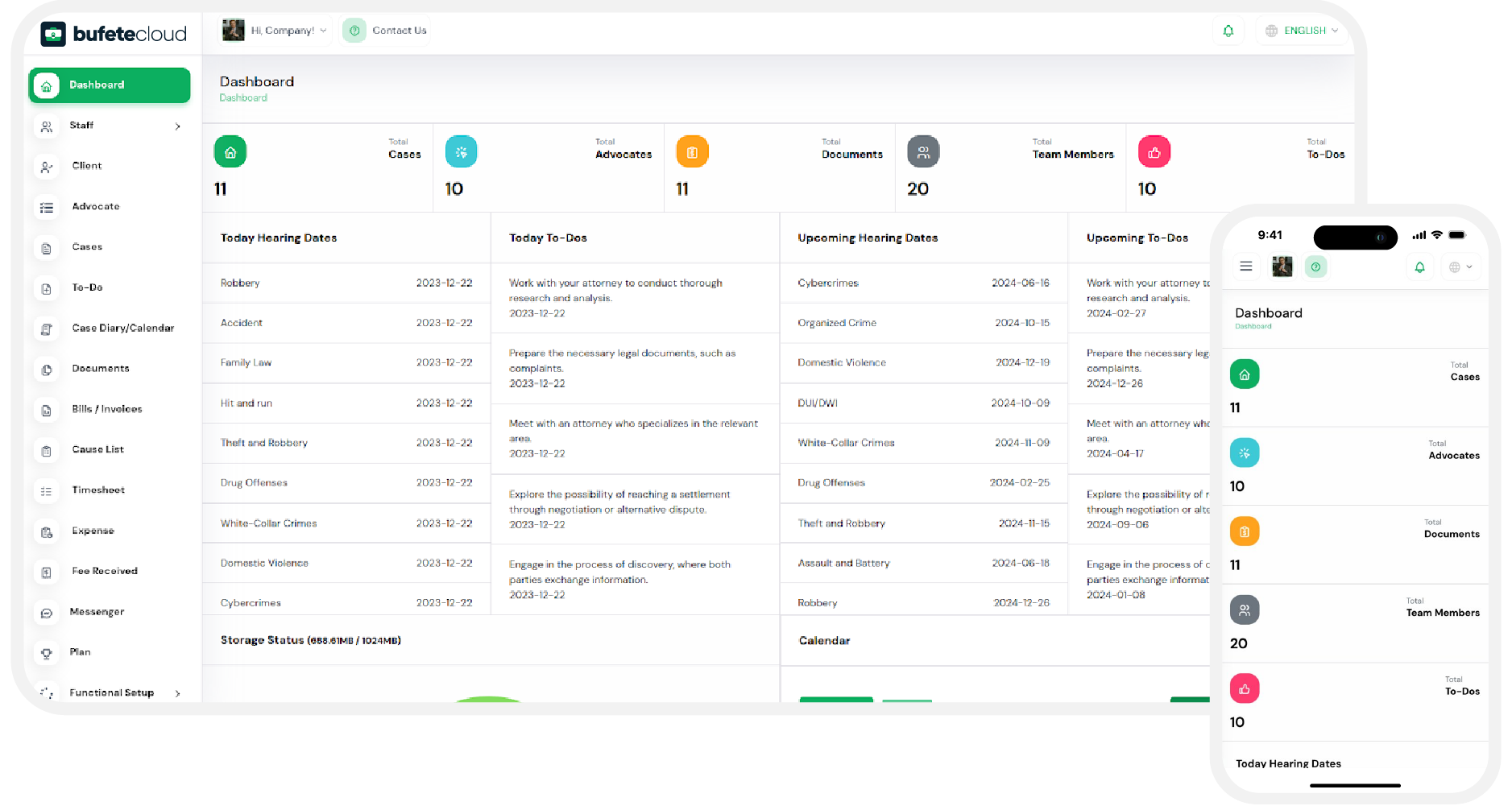Viewport: 1512px width, 806px height.
Task: Click the green Total Cases icon
Action: [x=230, y=151]
